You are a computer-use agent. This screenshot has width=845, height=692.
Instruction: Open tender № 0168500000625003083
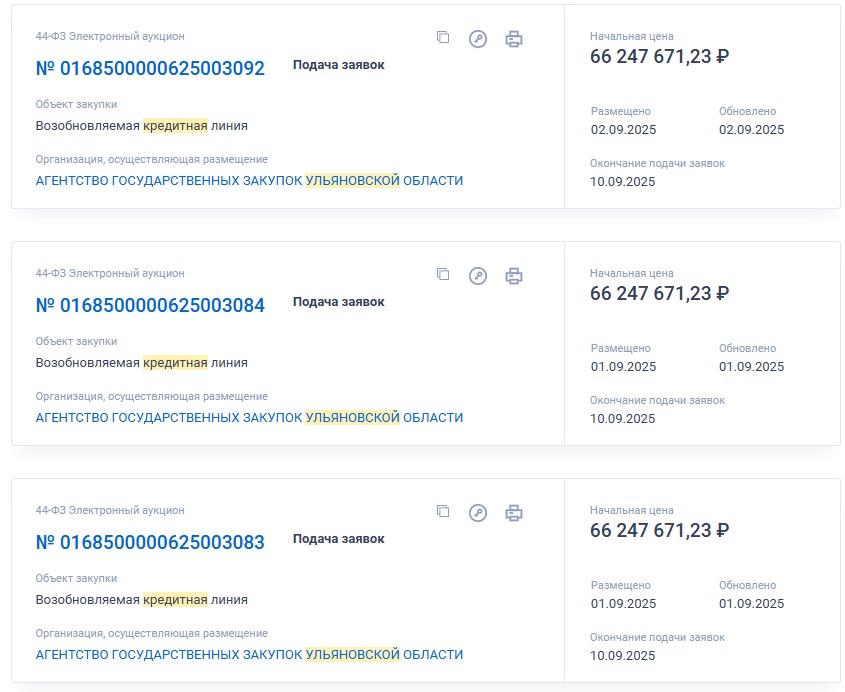point(150,543)
